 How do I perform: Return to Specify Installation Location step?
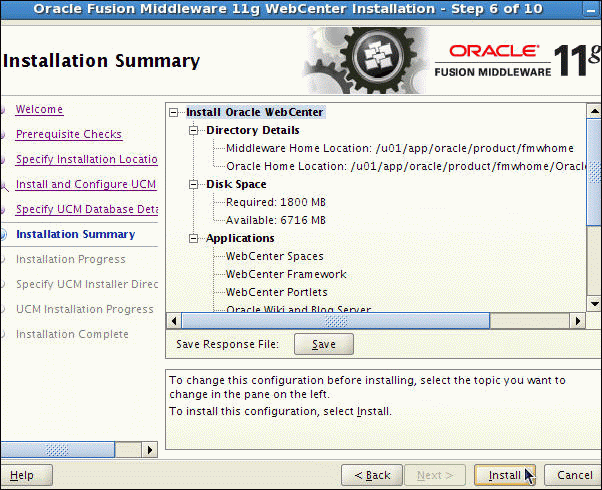(86, 159)
